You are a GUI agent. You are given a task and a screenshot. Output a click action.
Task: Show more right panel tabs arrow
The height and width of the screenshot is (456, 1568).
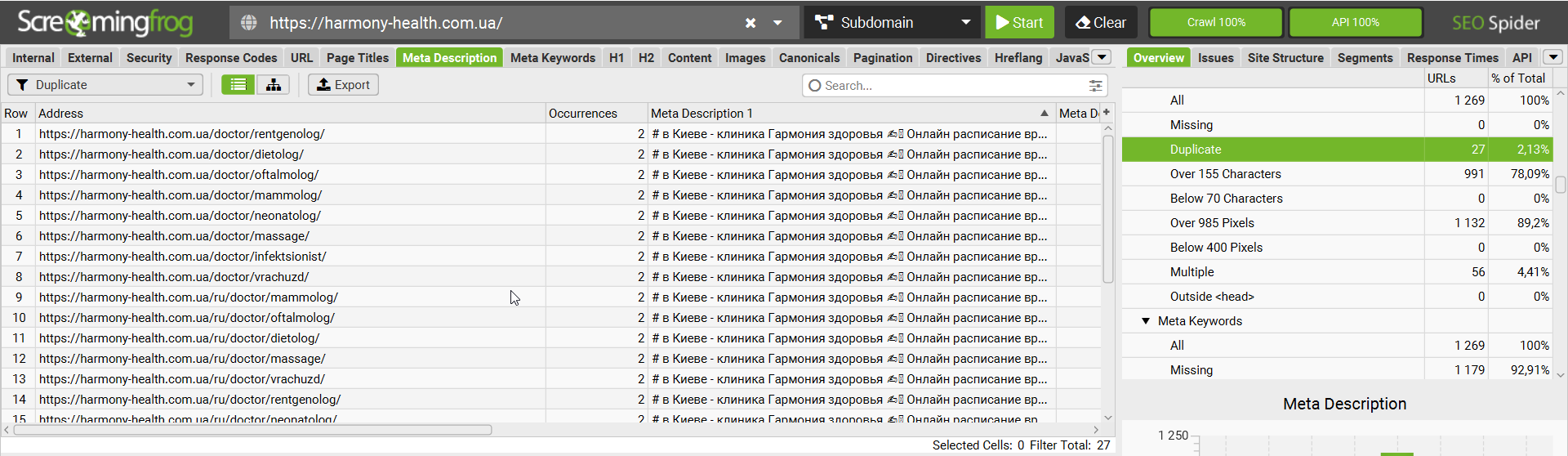coord(1553,57)
